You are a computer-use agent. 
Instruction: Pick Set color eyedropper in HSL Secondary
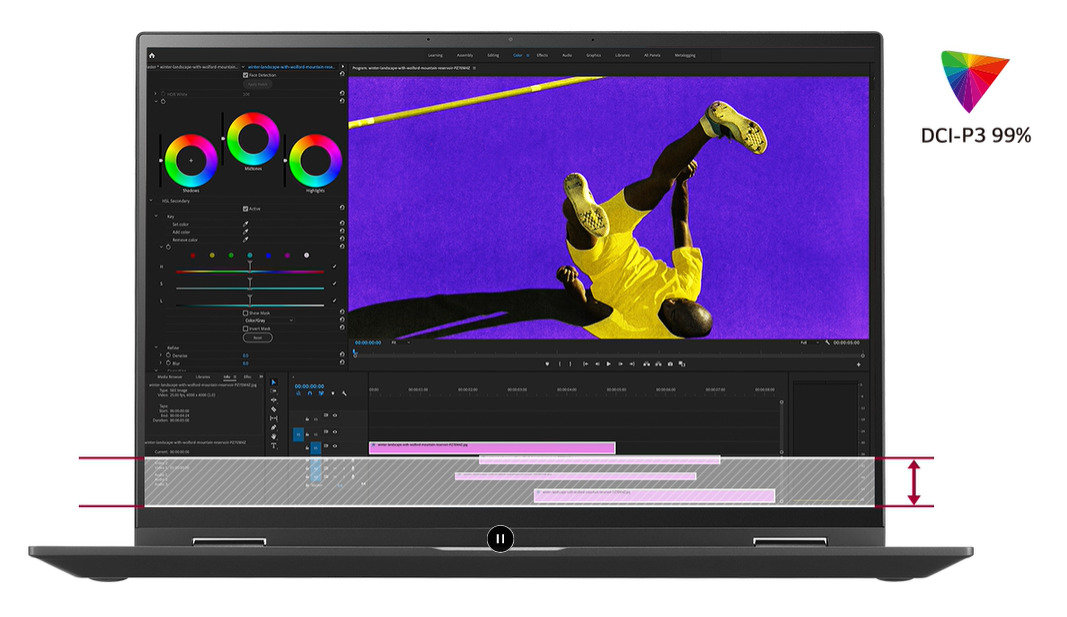(x=246, y=224)
